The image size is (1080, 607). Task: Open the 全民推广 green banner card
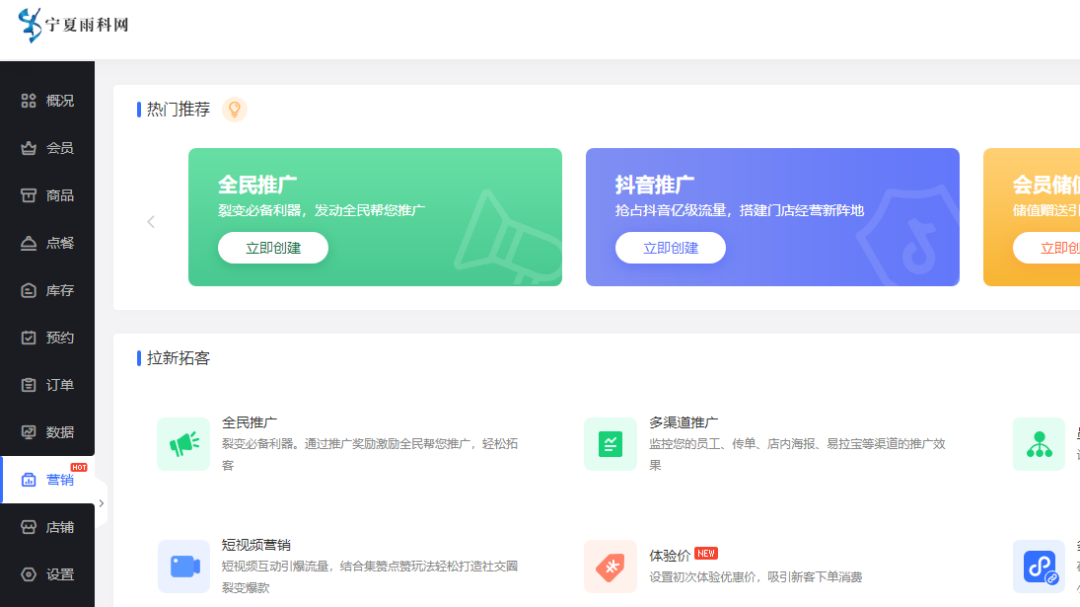point(375,217)
